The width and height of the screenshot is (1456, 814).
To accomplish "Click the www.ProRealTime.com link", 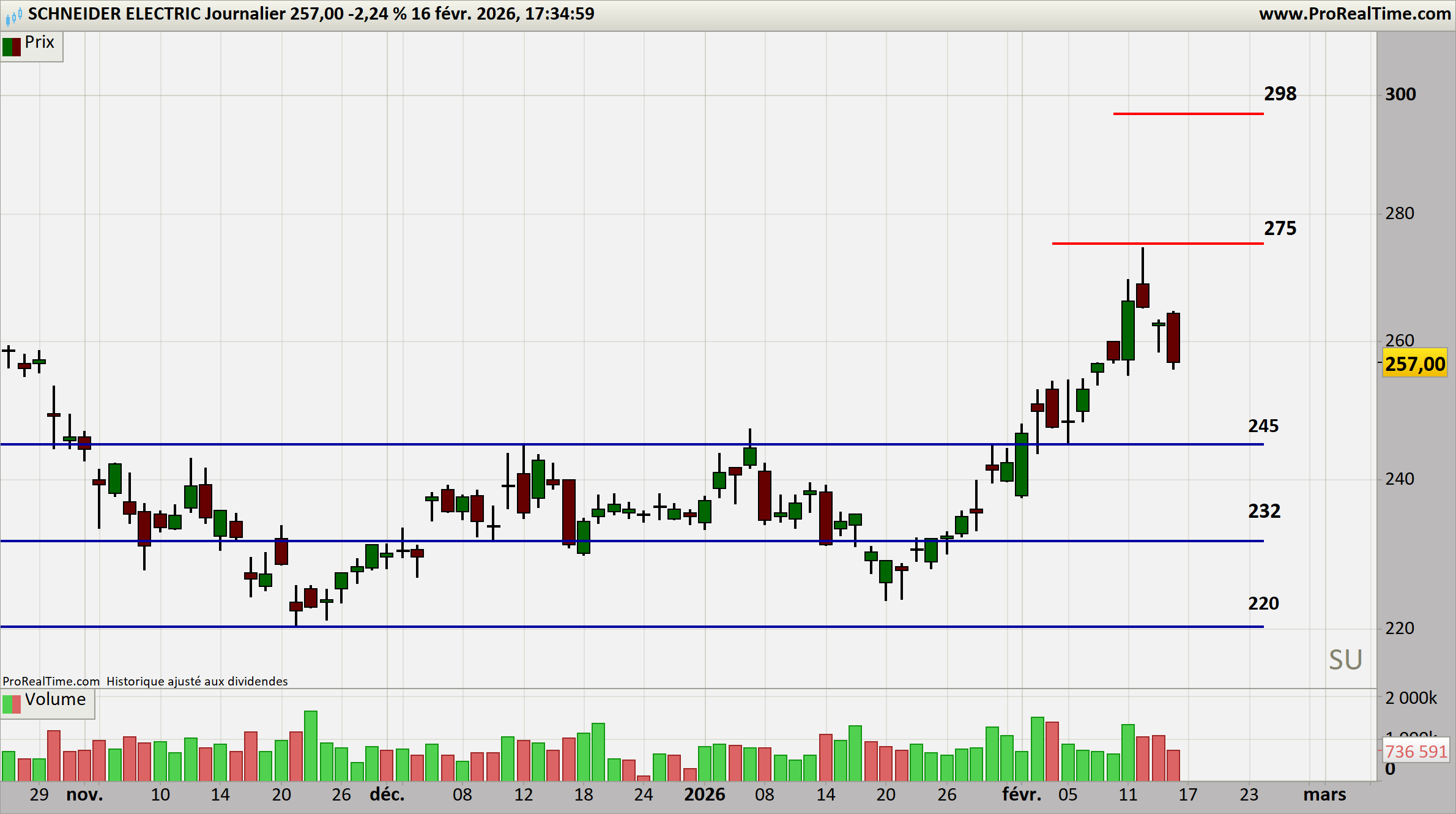I will [1354, 14].
